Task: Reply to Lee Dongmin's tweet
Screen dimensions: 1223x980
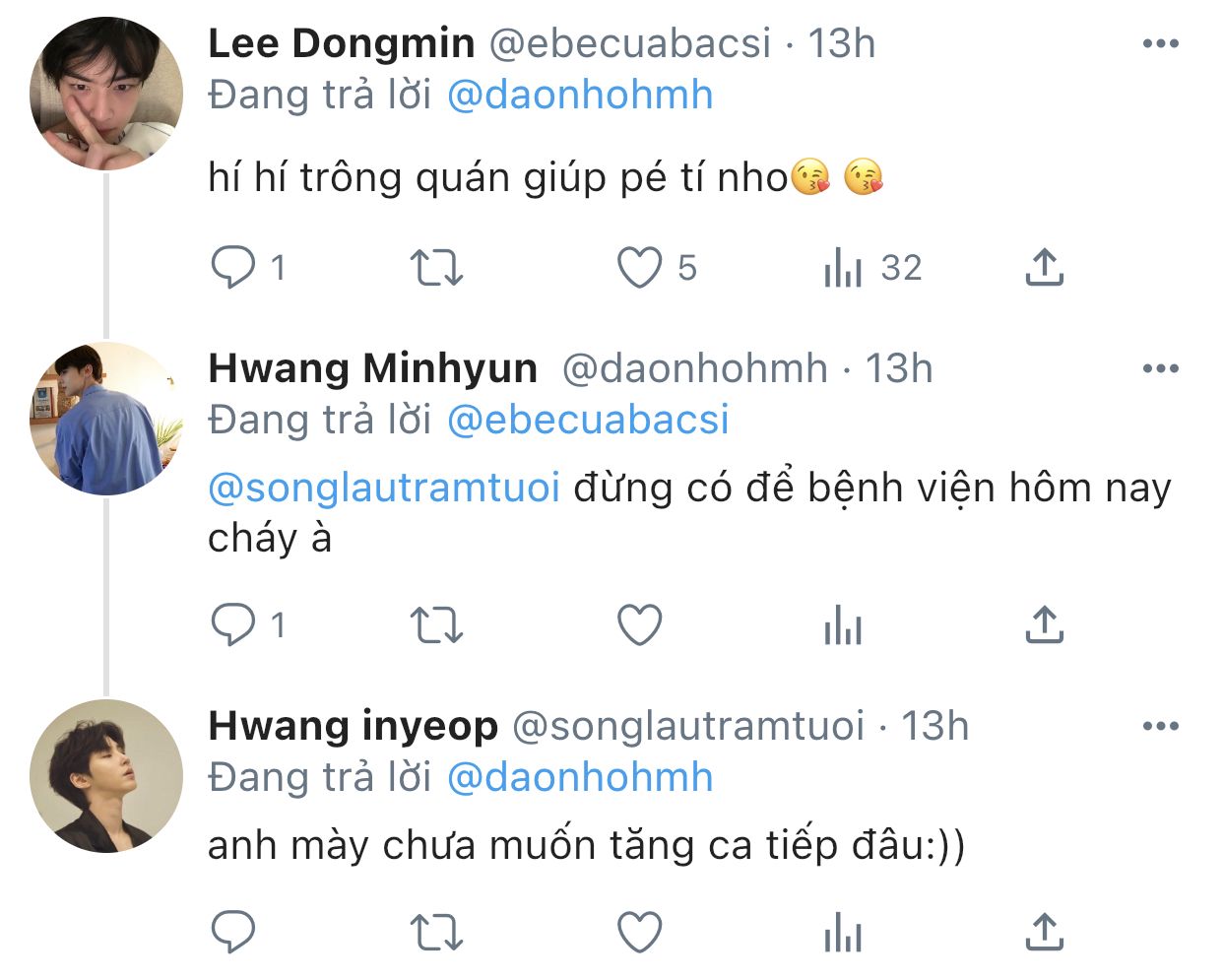Action: click(x=233, y=267)
